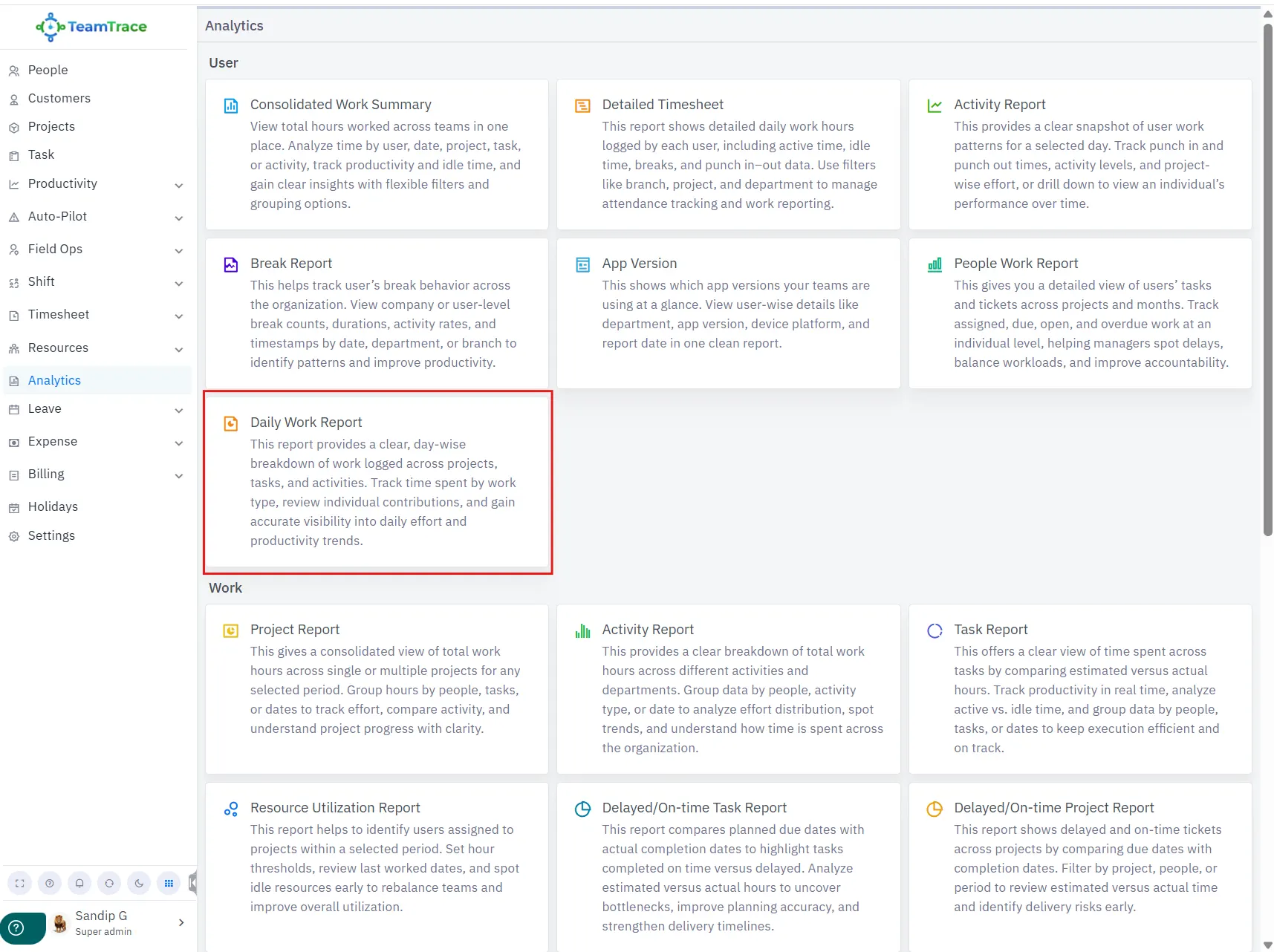Open notifications bell icon
1274x952 pixels.
(x=79, y=883)
